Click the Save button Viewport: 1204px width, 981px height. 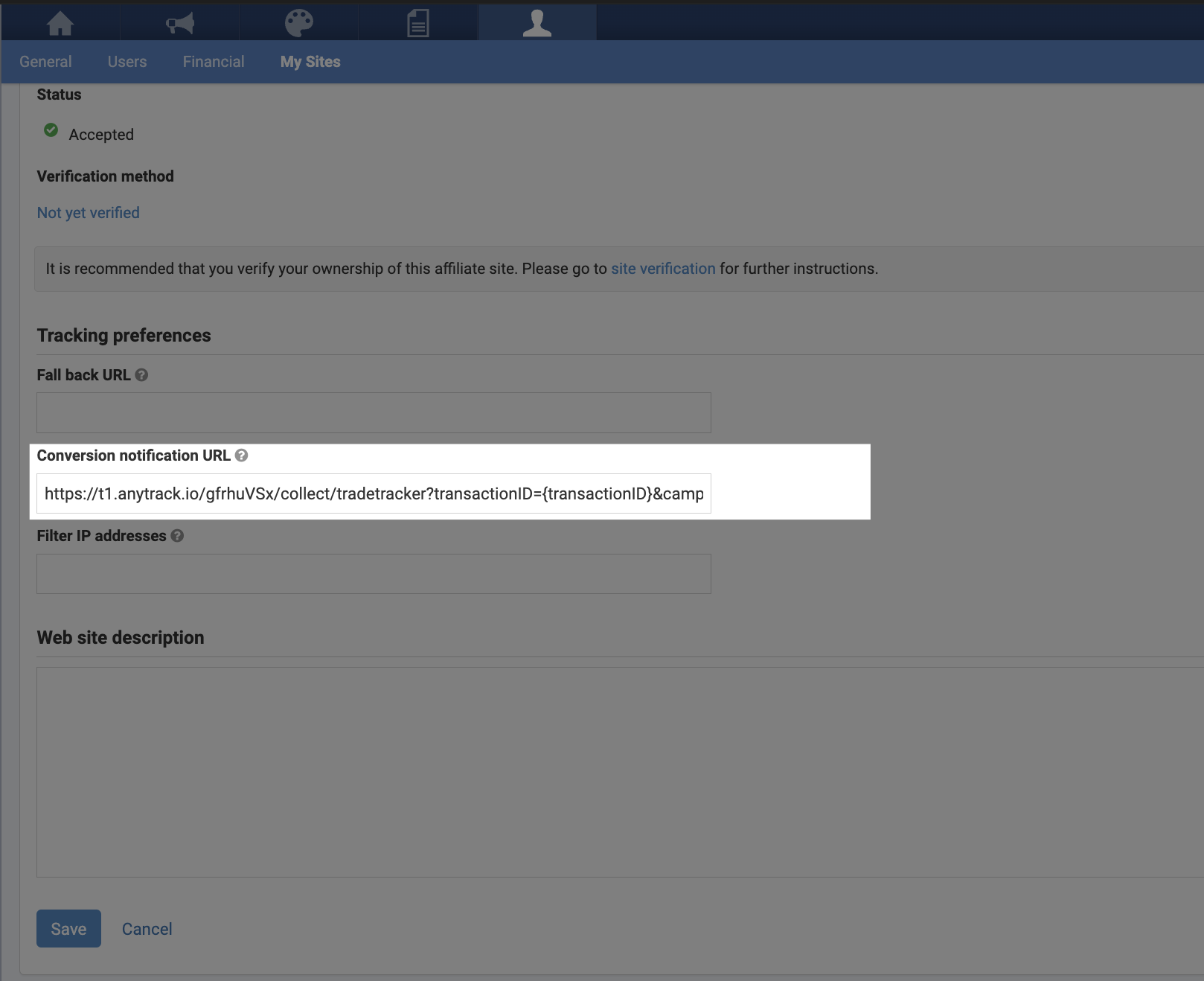point(68,929)
